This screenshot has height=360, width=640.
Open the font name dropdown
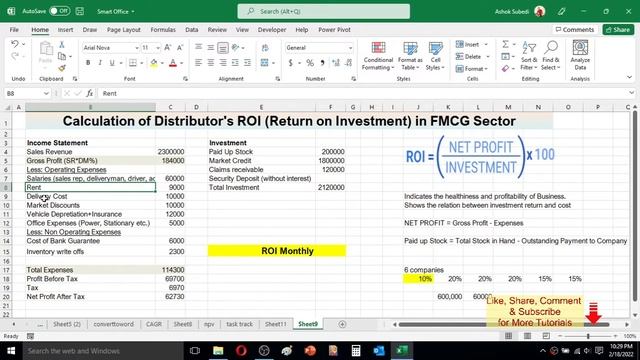[137, 48]
